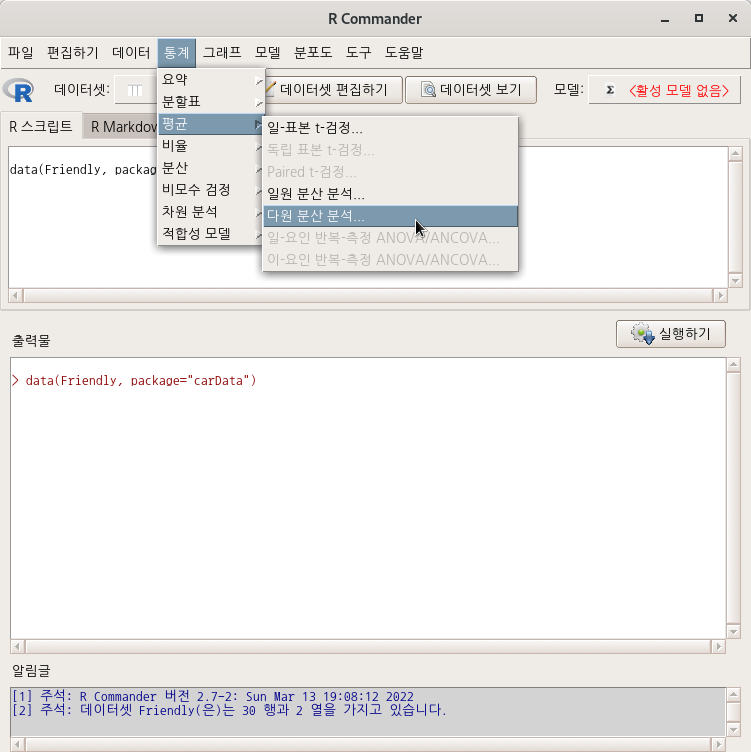Expand the 요약 submenu

pos(211,80)
